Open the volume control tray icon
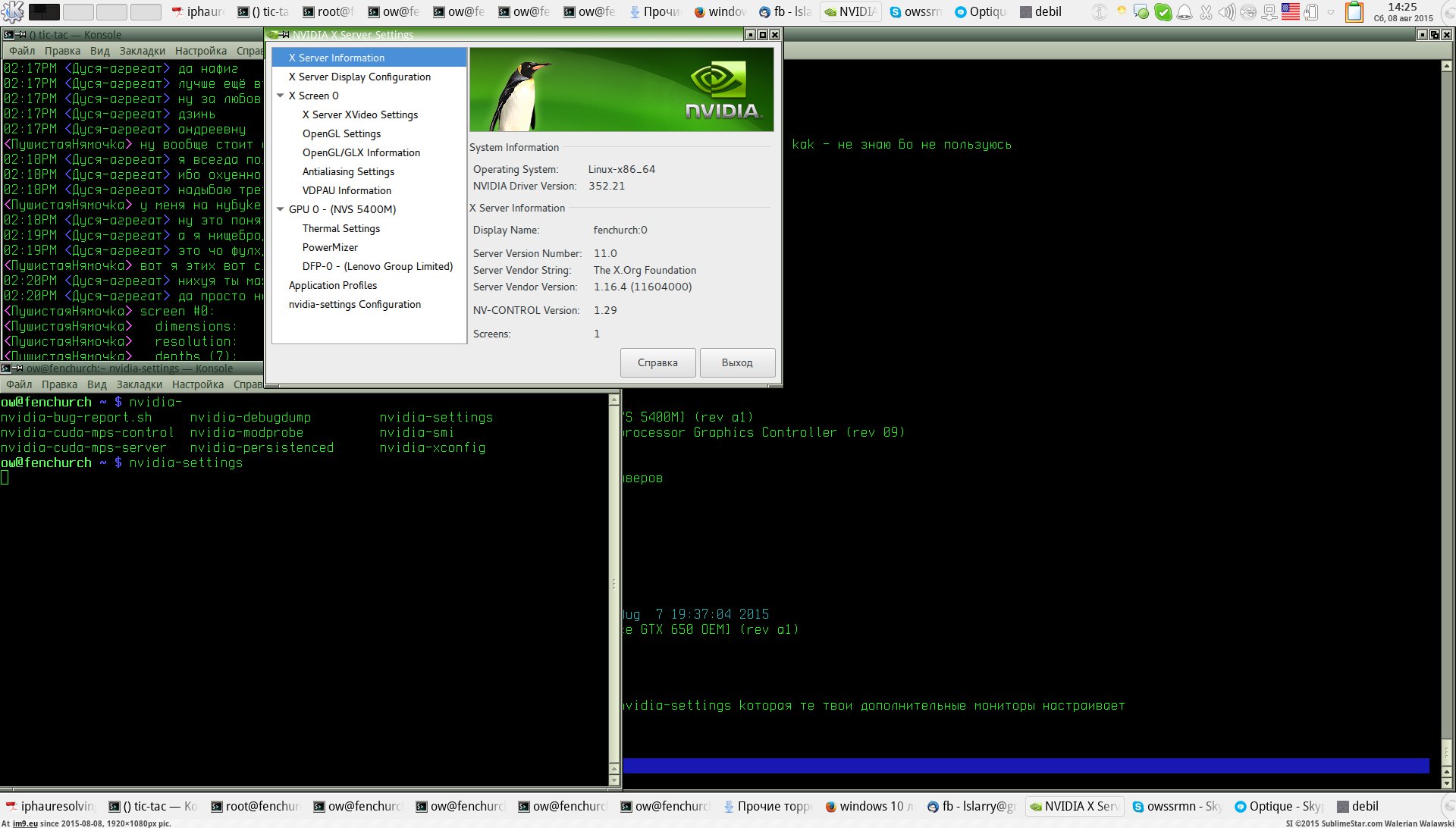 pos(1226,12)
